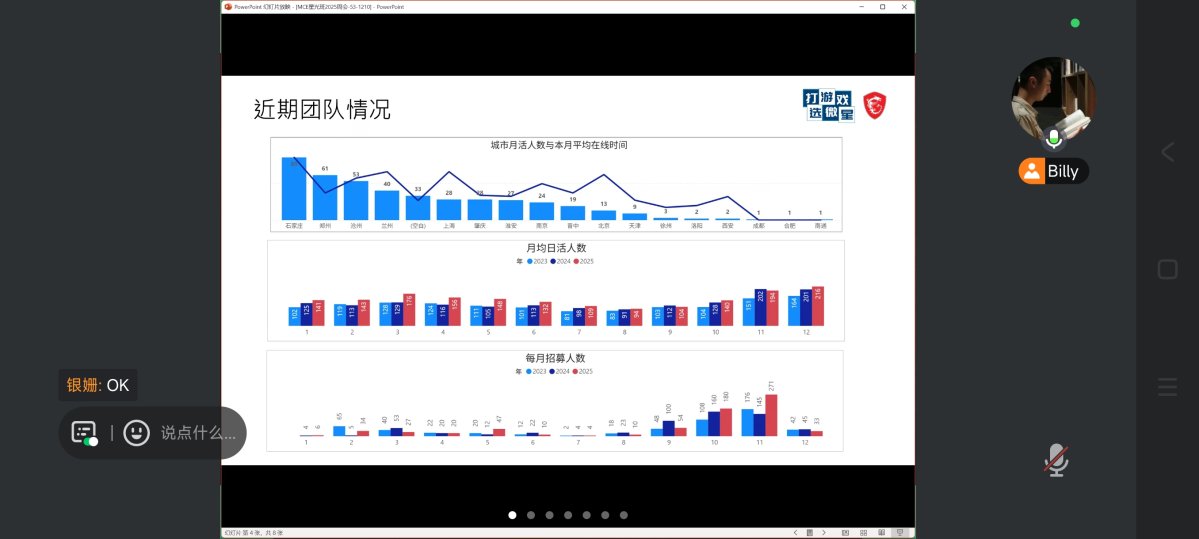The width and height of the screenshot is (1199, 539).
Task: Click the 2023 legend in 月均日活人数 chart
Action: [x=537, y=261]
